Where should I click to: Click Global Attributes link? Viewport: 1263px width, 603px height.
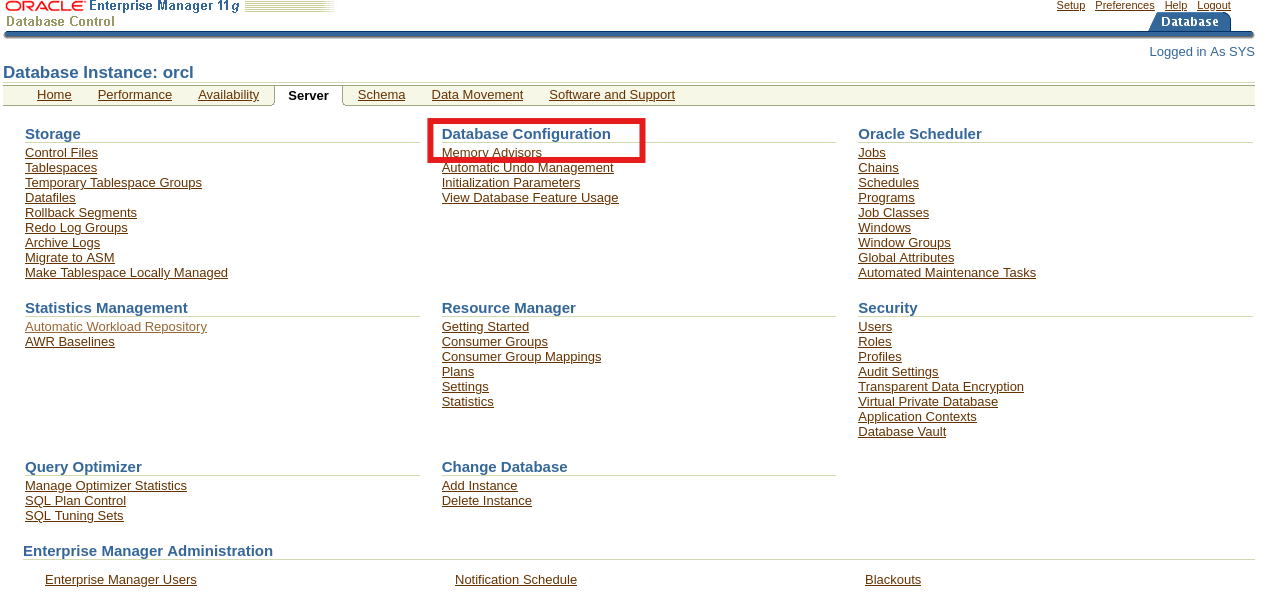tap(906, 258)
